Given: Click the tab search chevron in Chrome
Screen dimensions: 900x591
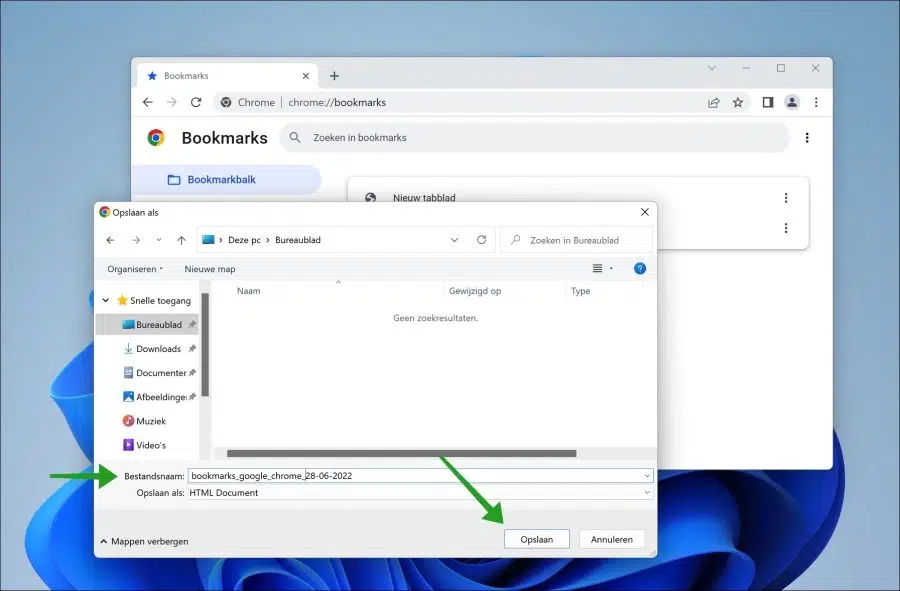Looking at the screenshot, I should point(712,68).
